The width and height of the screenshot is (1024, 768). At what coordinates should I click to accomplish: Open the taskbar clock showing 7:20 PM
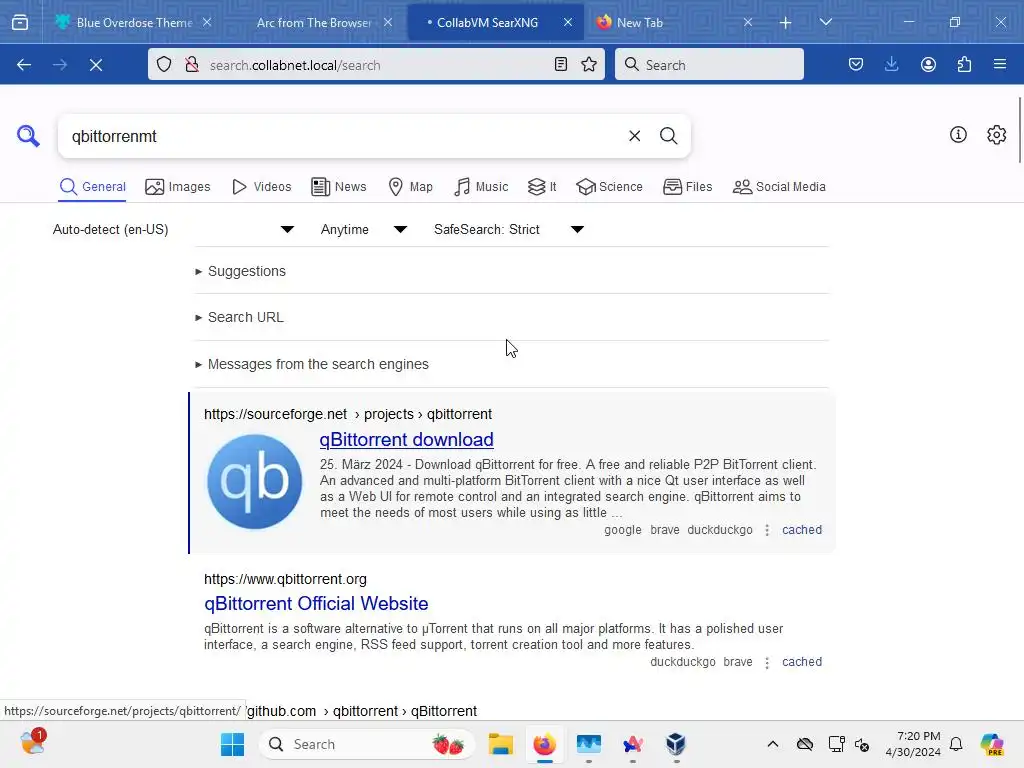913,744
